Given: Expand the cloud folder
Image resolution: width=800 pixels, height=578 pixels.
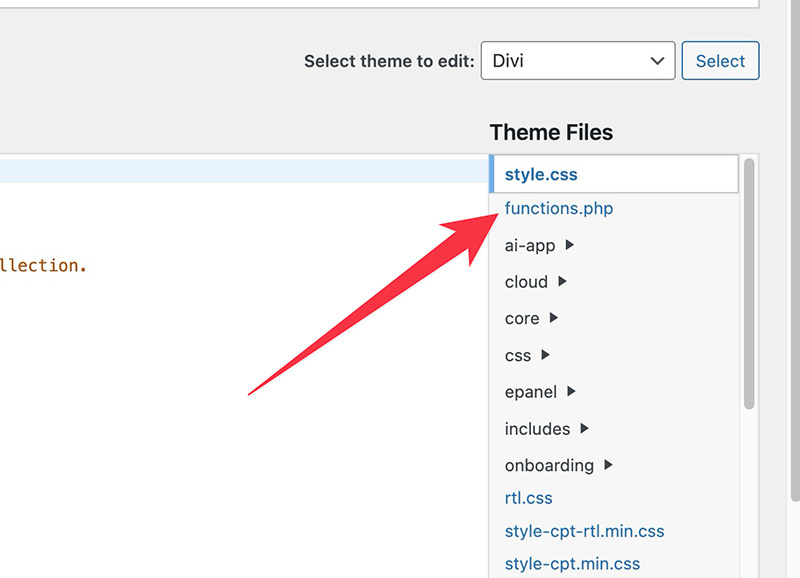Looking at the screenshot, I should click(536, 282).
